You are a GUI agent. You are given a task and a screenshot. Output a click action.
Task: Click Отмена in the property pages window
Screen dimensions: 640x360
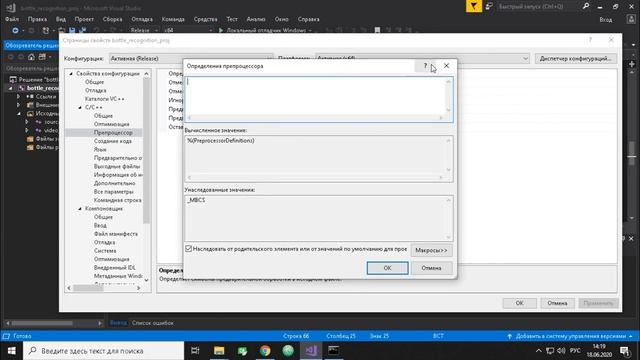coord(557,303)
